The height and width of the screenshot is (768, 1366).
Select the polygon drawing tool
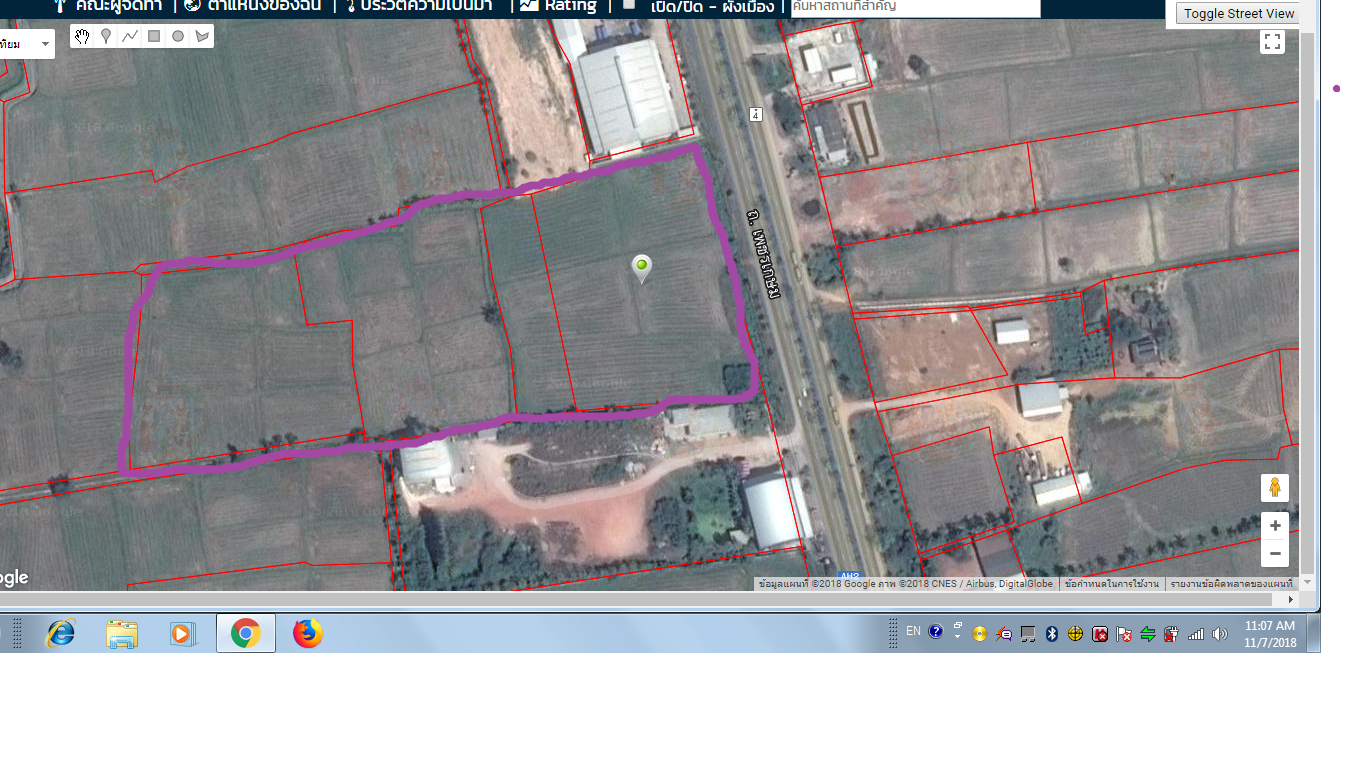[x=202, y=36]
